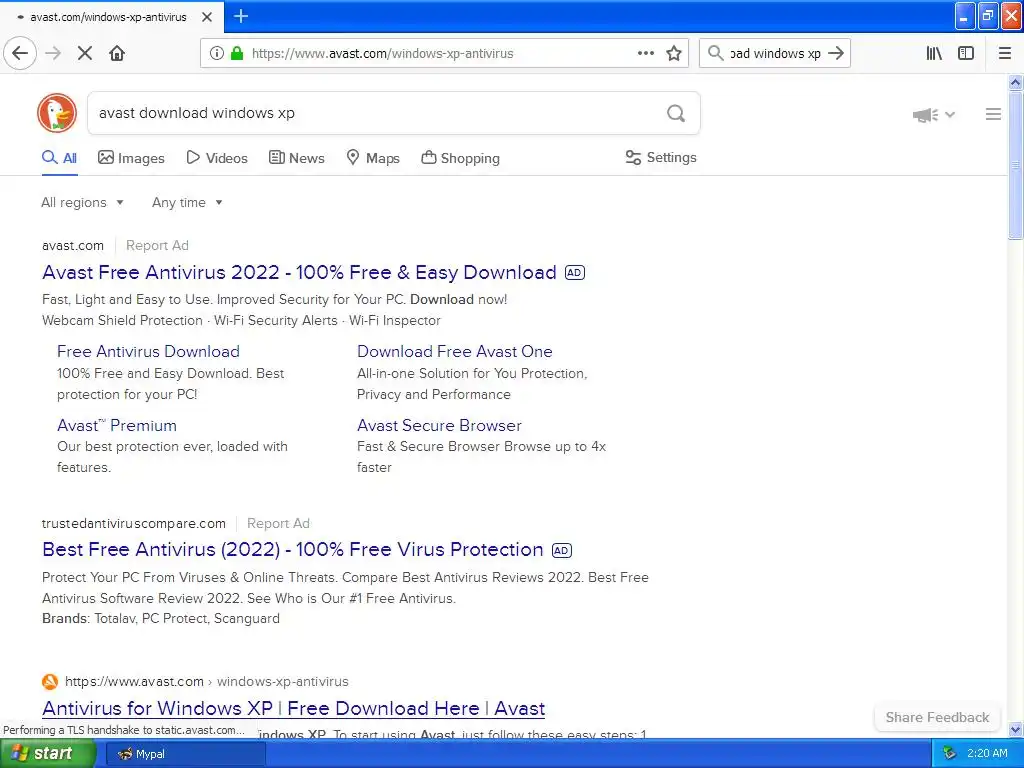Report the avast.com ad
This screenshot has height=768, width=1024.
click(157, 246)
